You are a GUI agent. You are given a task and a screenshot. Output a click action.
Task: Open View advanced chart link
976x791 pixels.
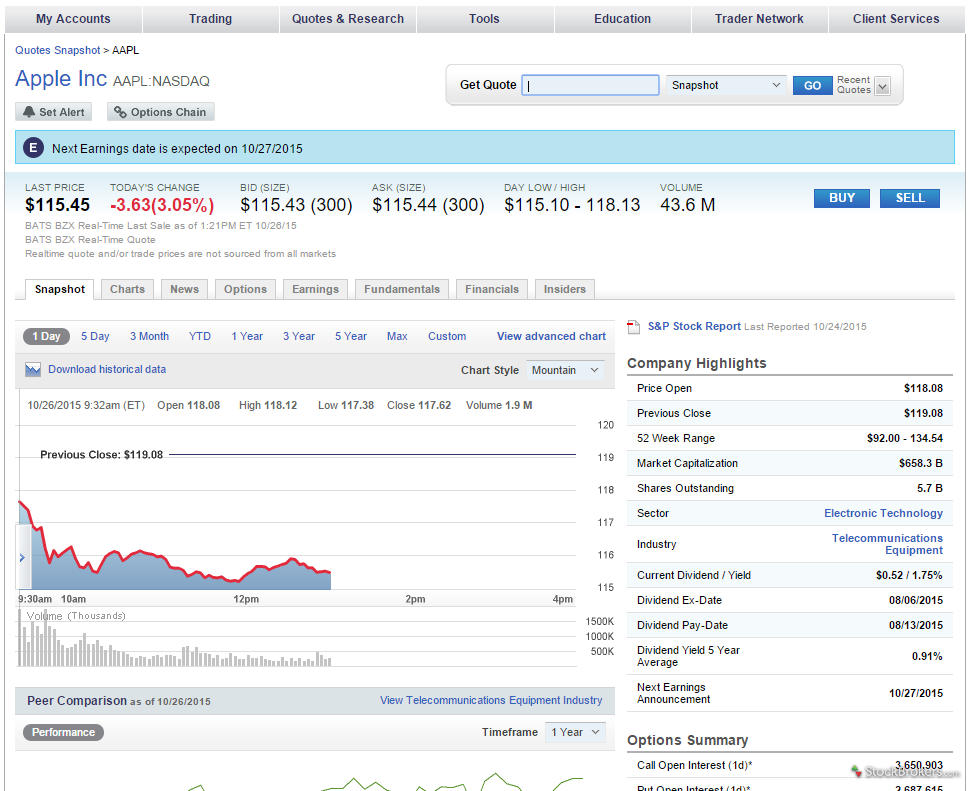tap(551, 336)
